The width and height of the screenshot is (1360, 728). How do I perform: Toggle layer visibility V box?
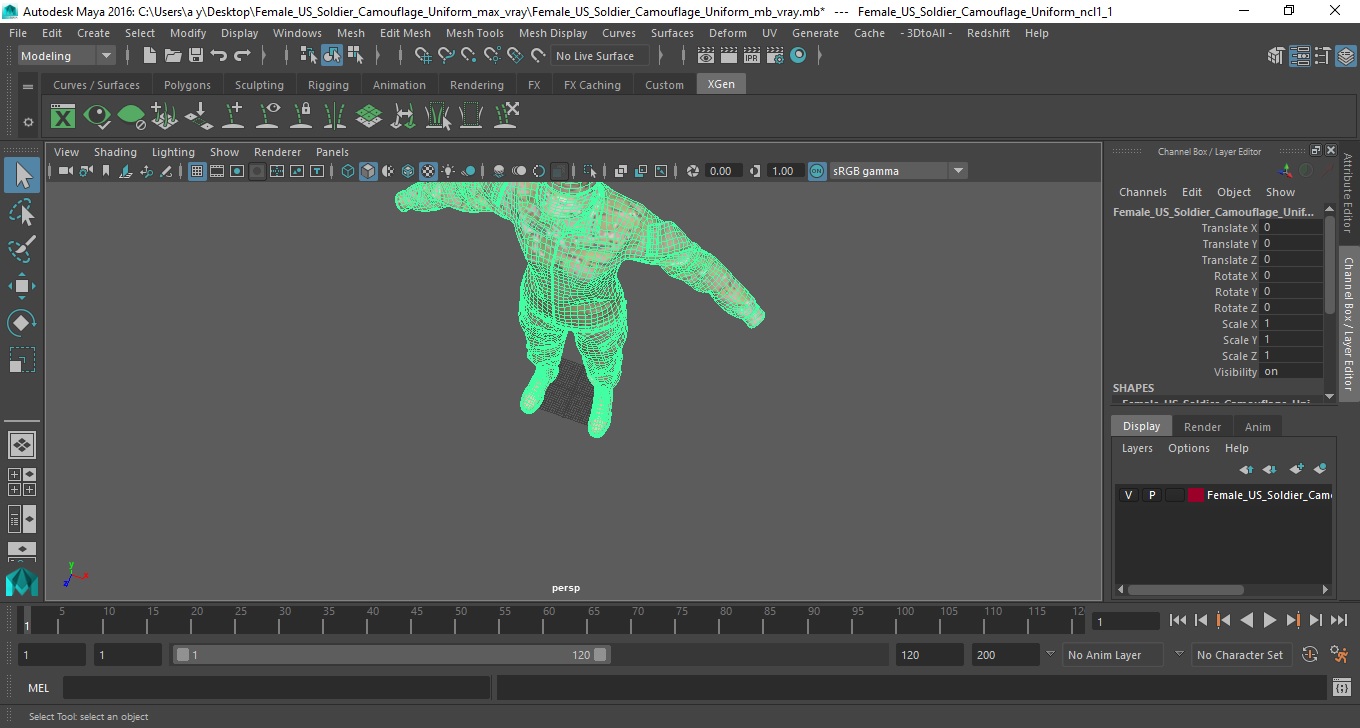click(1129, 495)
